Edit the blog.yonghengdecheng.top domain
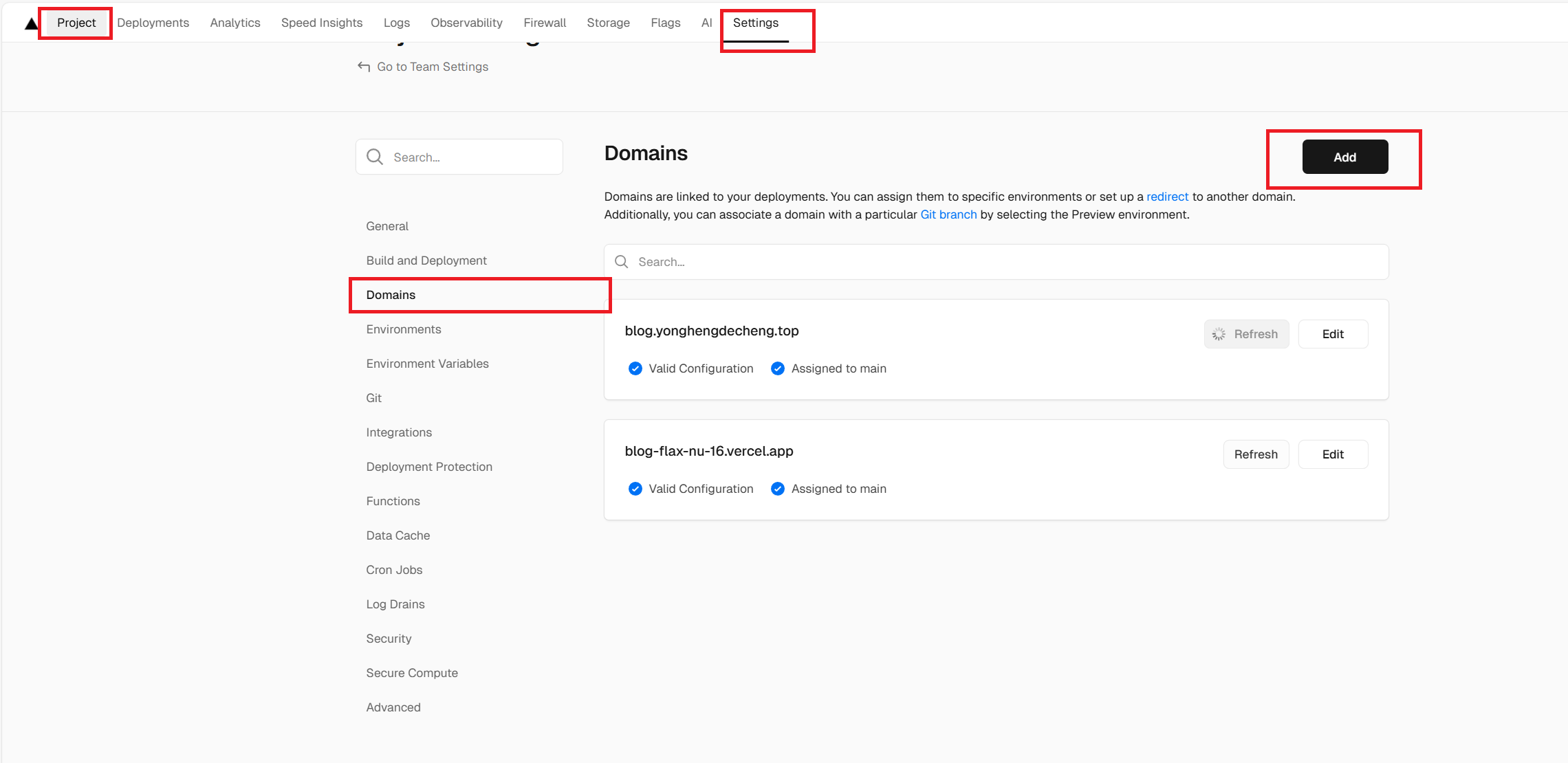The width and height of the screenshot is (1568, 763). (x=1332, y=334)
